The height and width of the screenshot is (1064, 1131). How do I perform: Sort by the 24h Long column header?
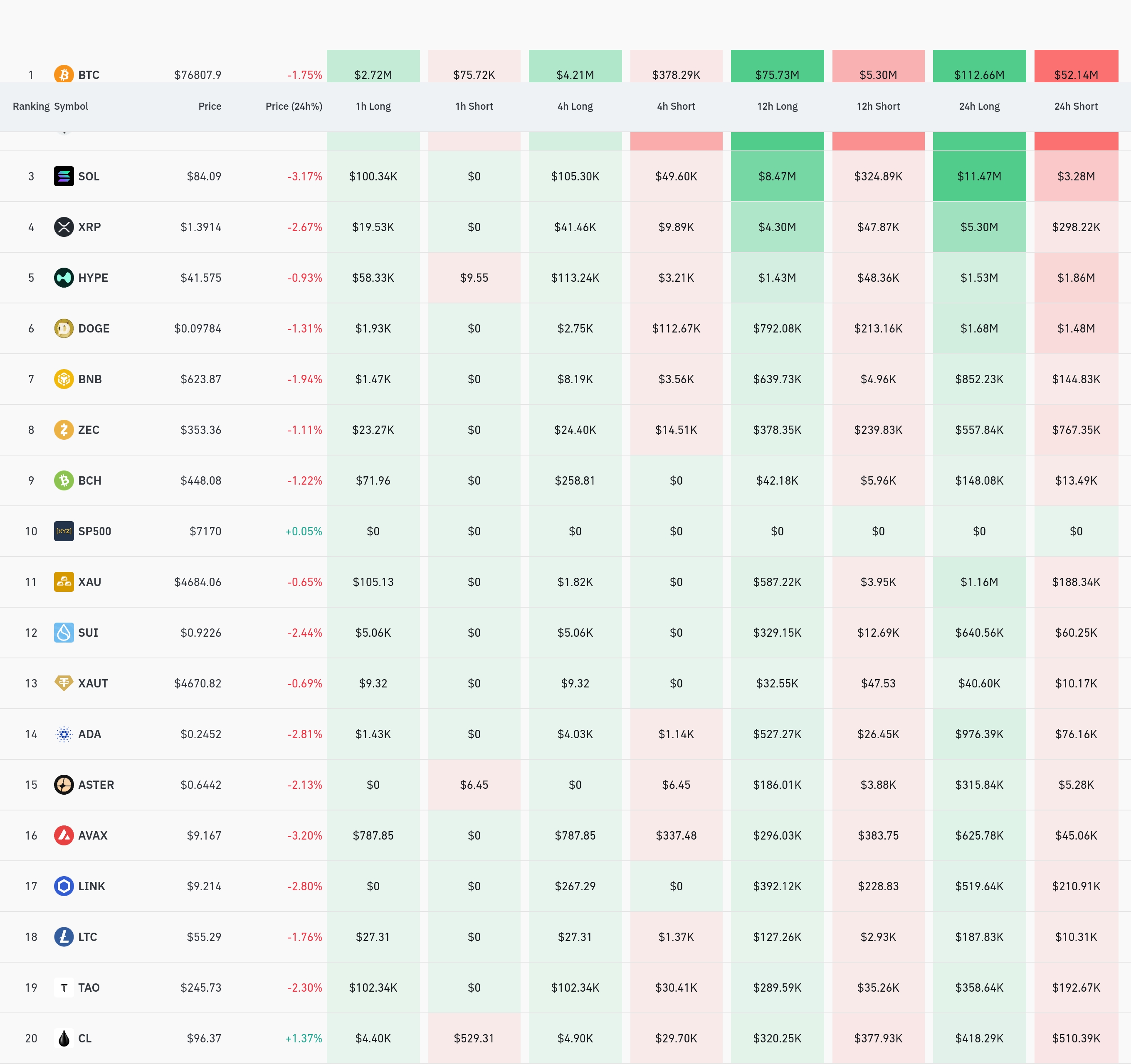(979, 106)
